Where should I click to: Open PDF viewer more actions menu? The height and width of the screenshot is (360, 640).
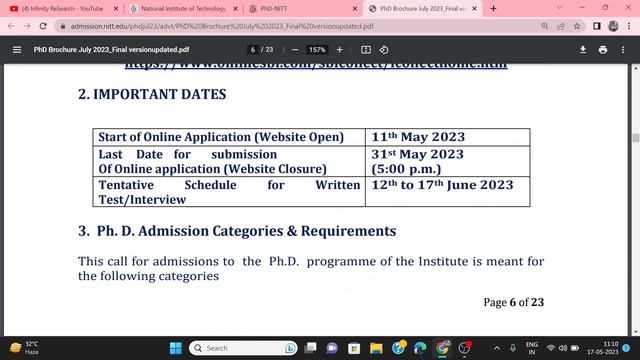pos(623,50)
